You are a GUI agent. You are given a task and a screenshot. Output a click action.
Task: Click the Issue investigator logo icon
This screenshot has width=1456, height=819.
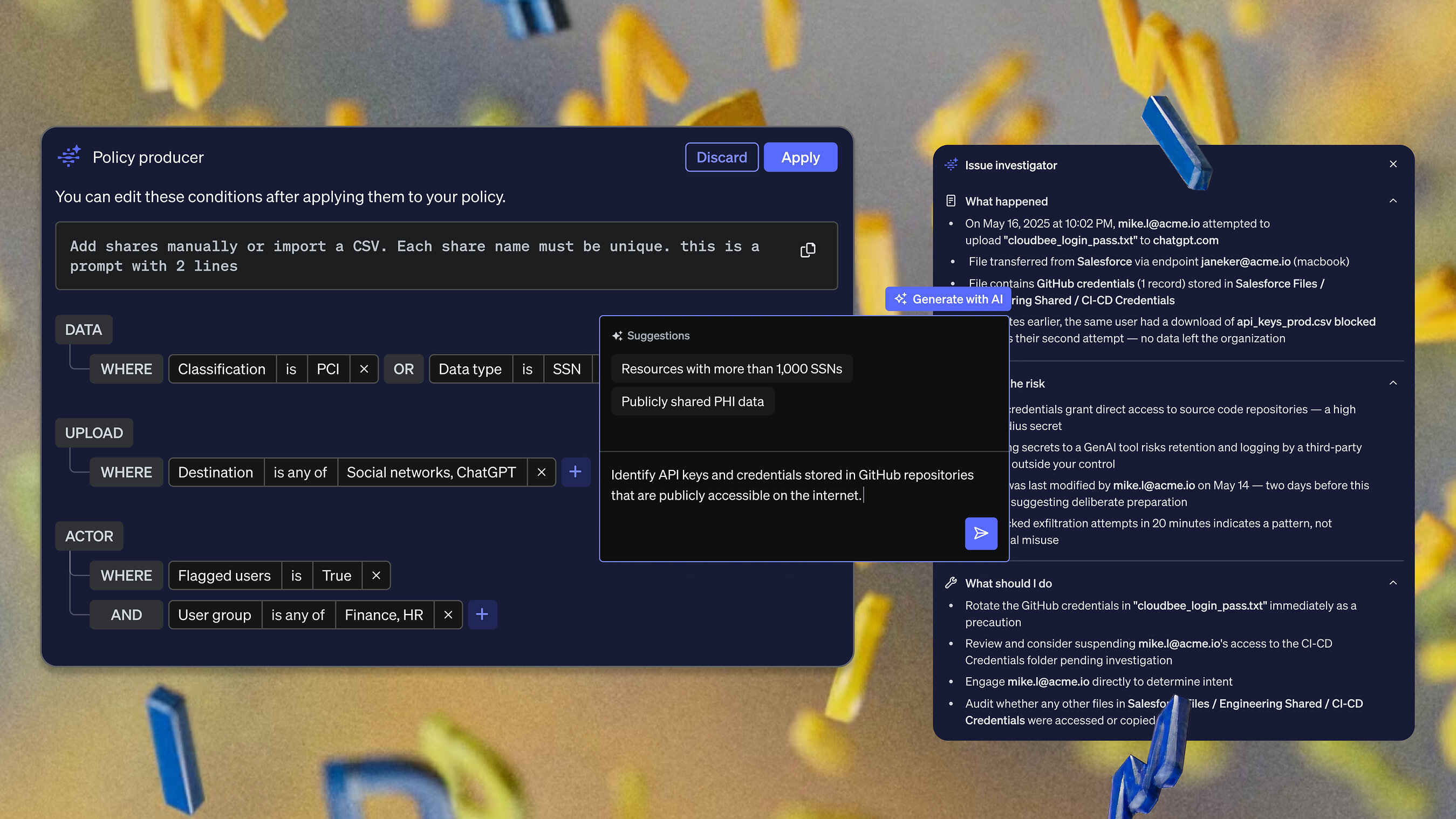click(951, 165)
